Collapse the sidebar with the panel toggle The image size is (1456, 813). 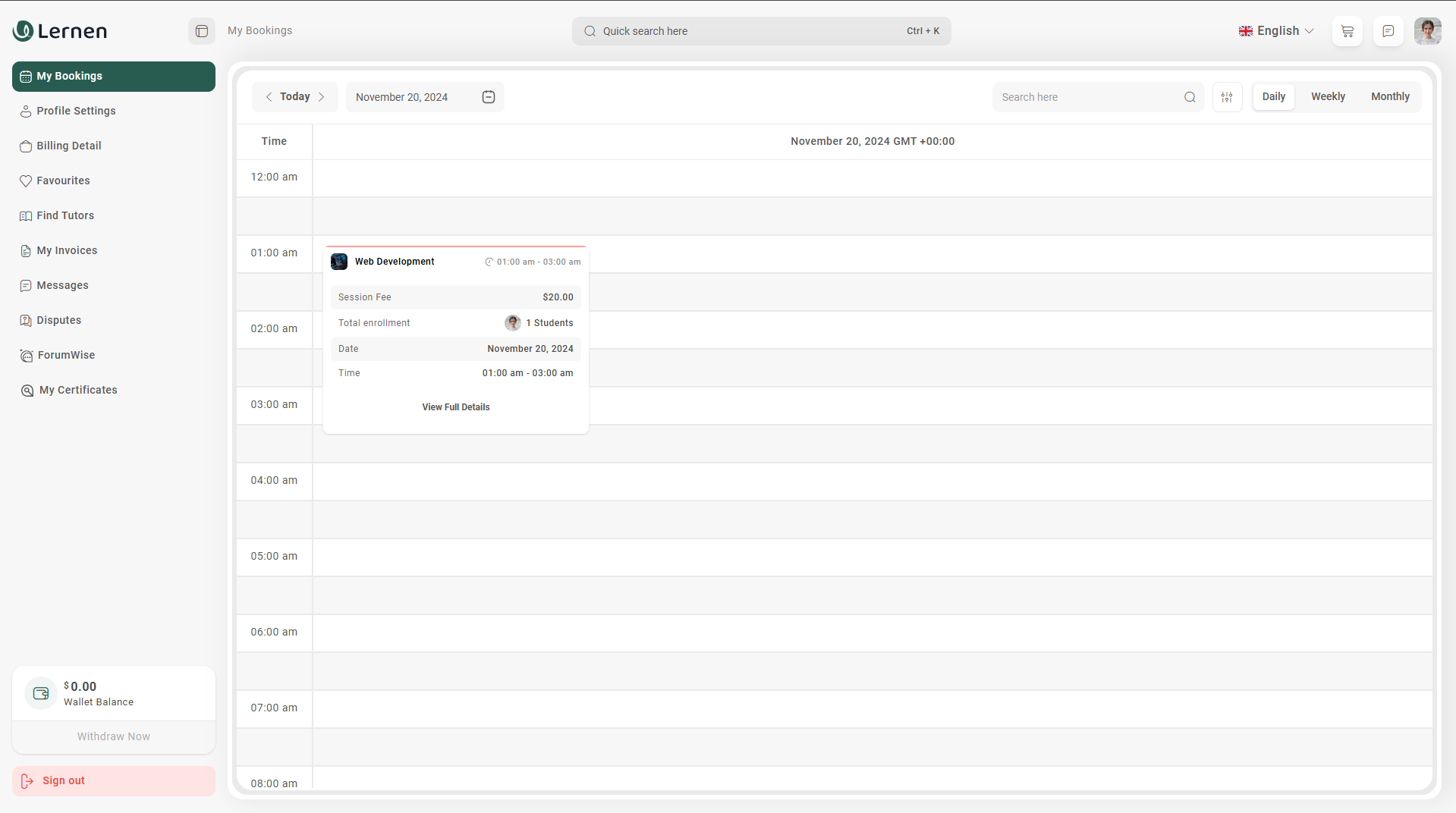point(201,30)
